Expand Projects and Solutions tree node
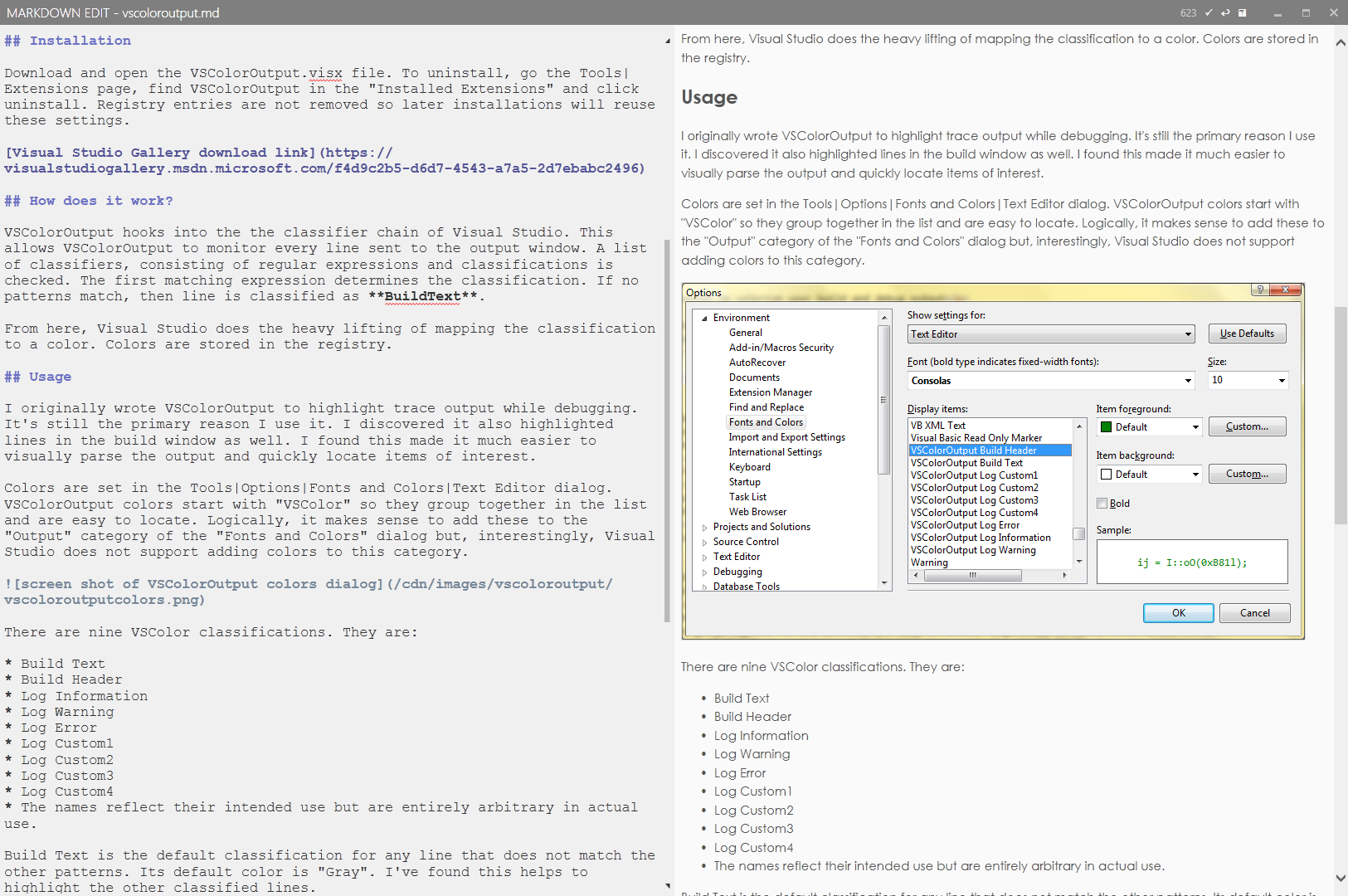This screenshot has height=896, width=1348. pyautogui.click(x=704, y=528)
